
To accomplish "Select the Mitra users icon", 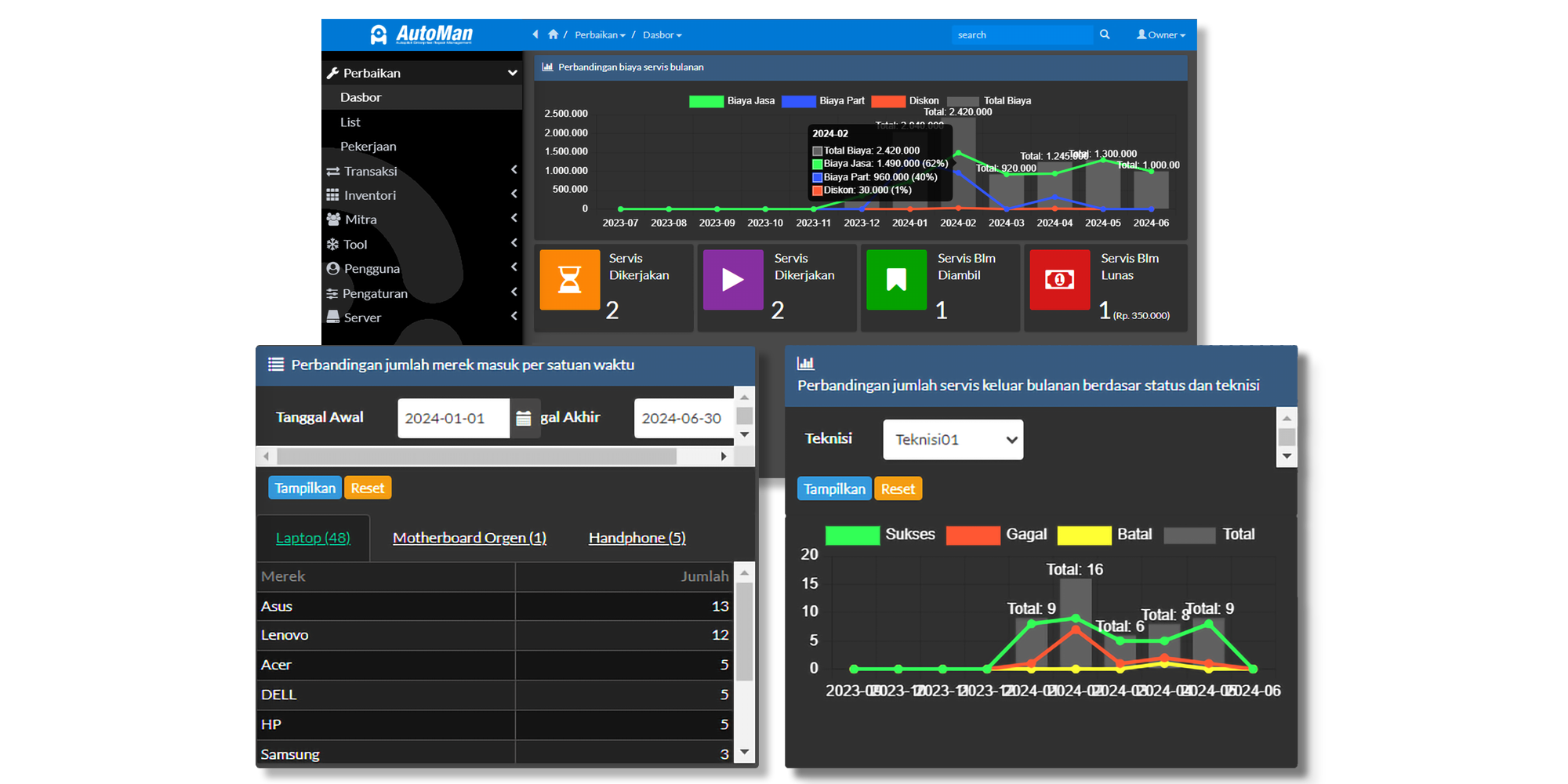I will click(x=332, y=219).
